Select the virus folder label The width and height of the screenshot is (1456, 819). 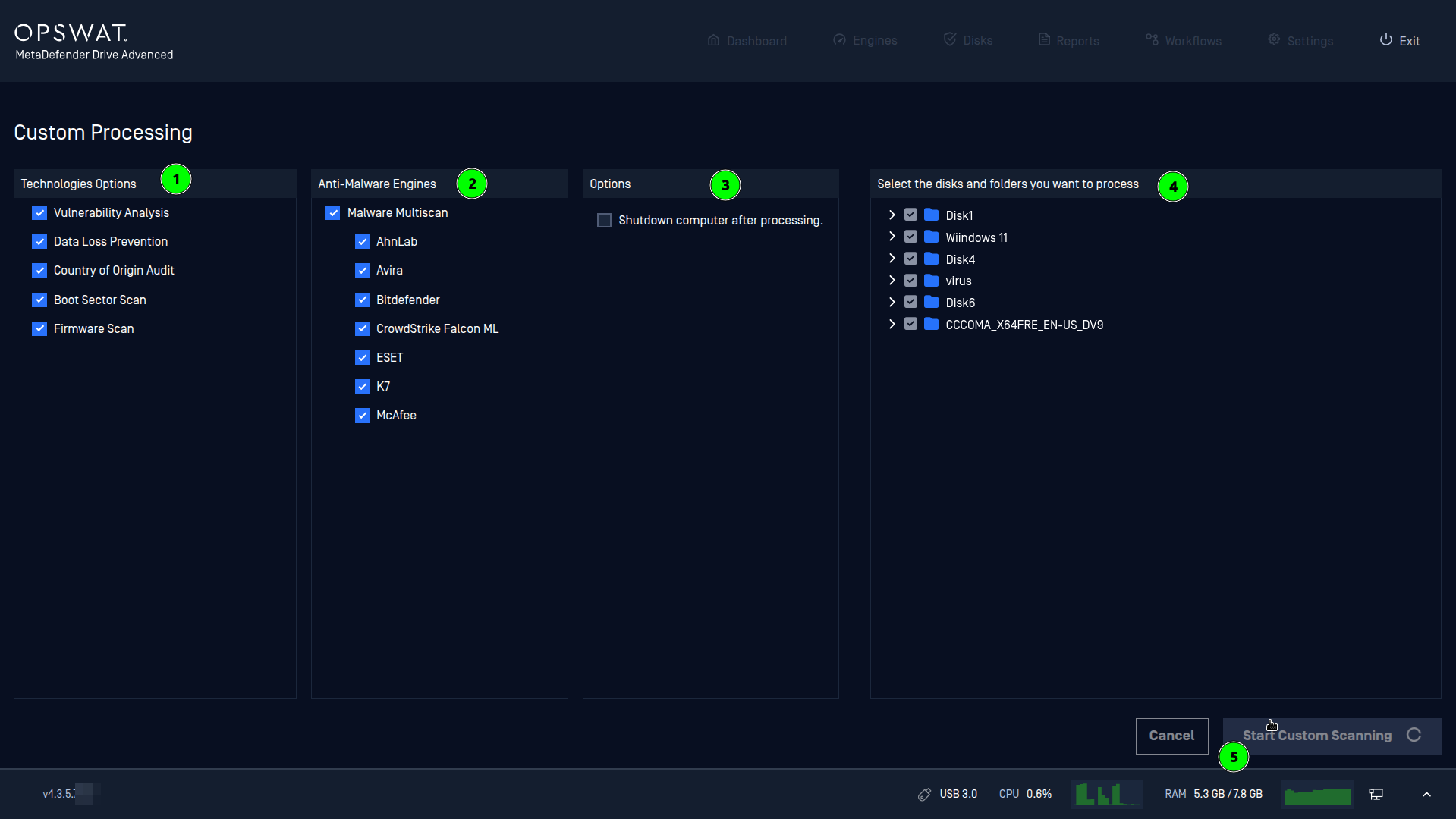(958, 281)
